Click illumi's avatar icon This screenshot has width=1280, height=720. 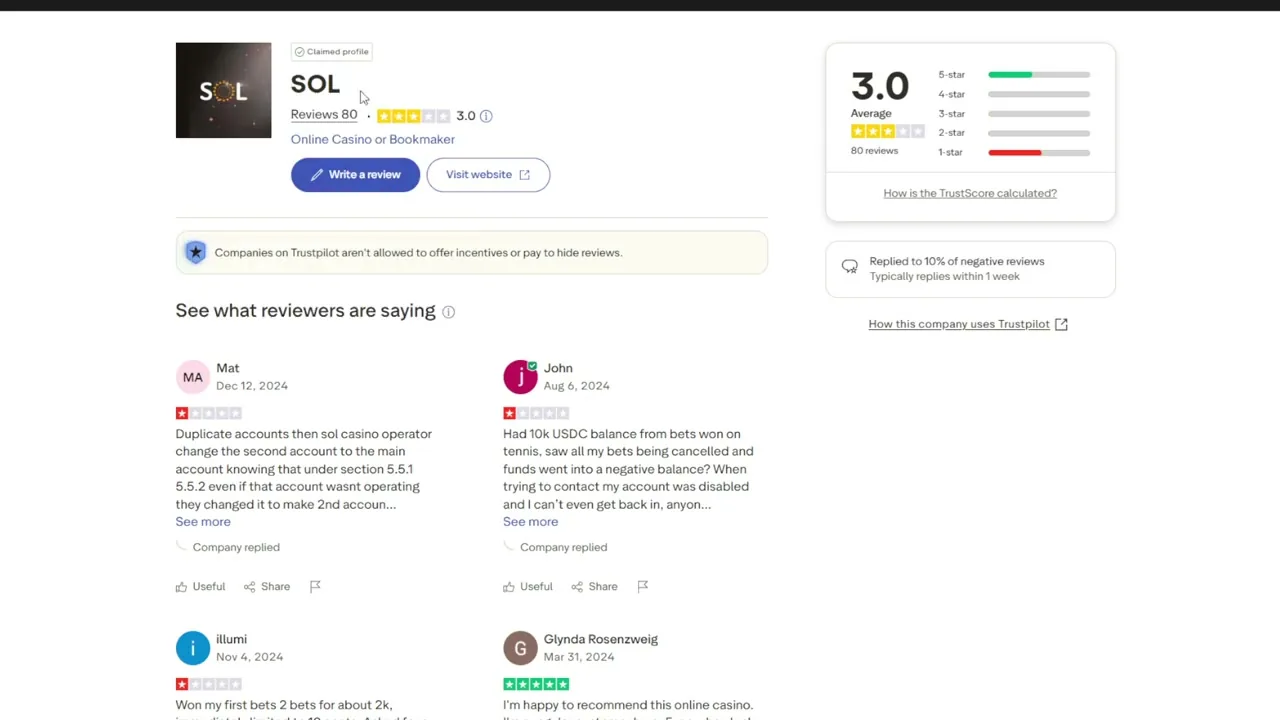193,648
